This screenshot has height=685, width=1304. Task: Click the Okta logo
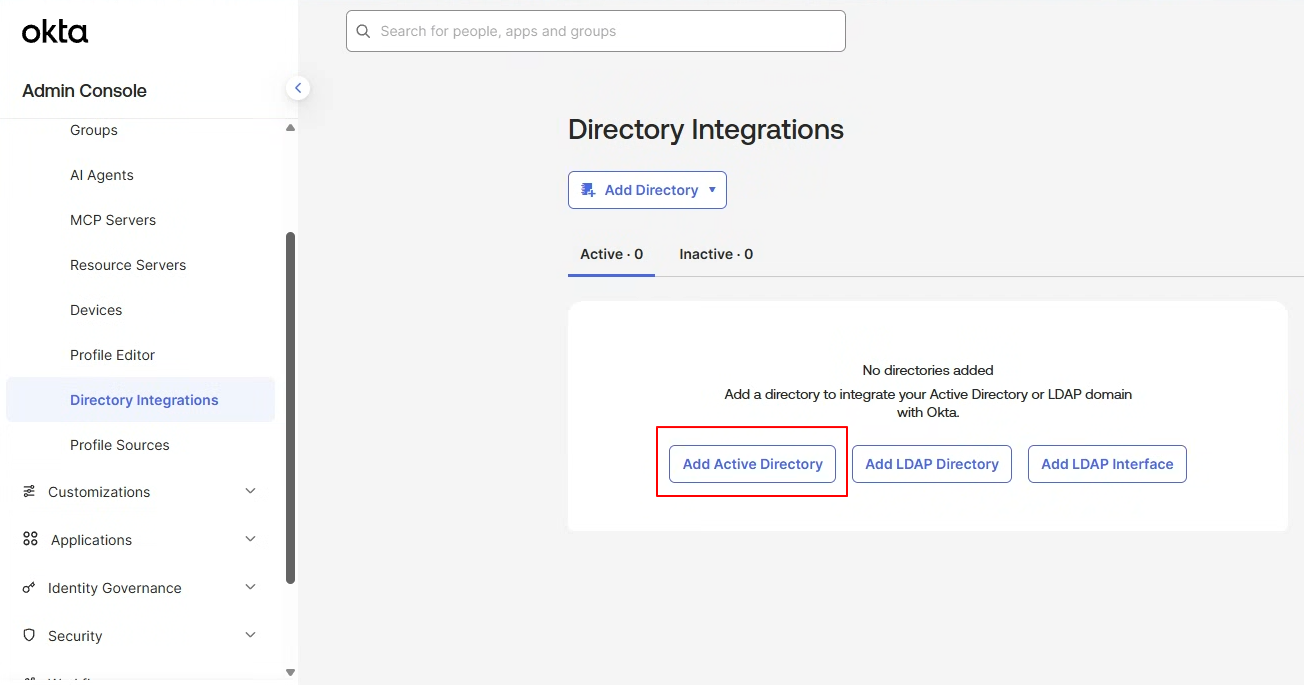(x=55, y=32)
